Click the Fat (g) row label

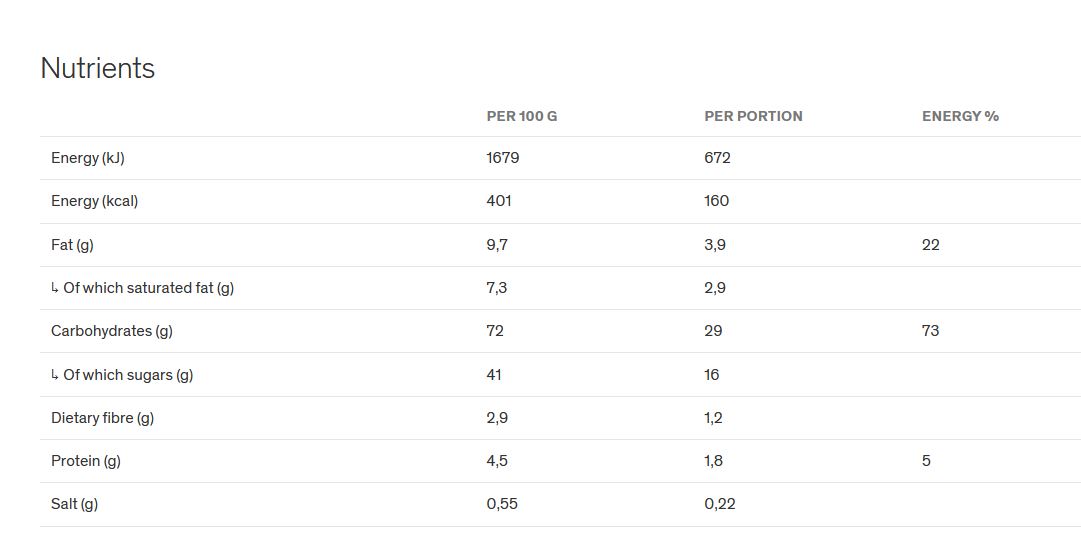pyautogui.click(x=72, y=245)
